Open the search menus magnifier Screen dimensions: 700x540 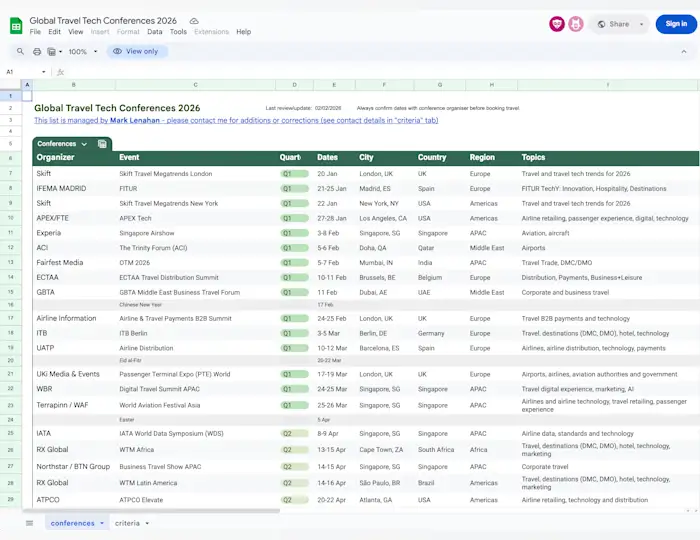click(x=20, y=51)
